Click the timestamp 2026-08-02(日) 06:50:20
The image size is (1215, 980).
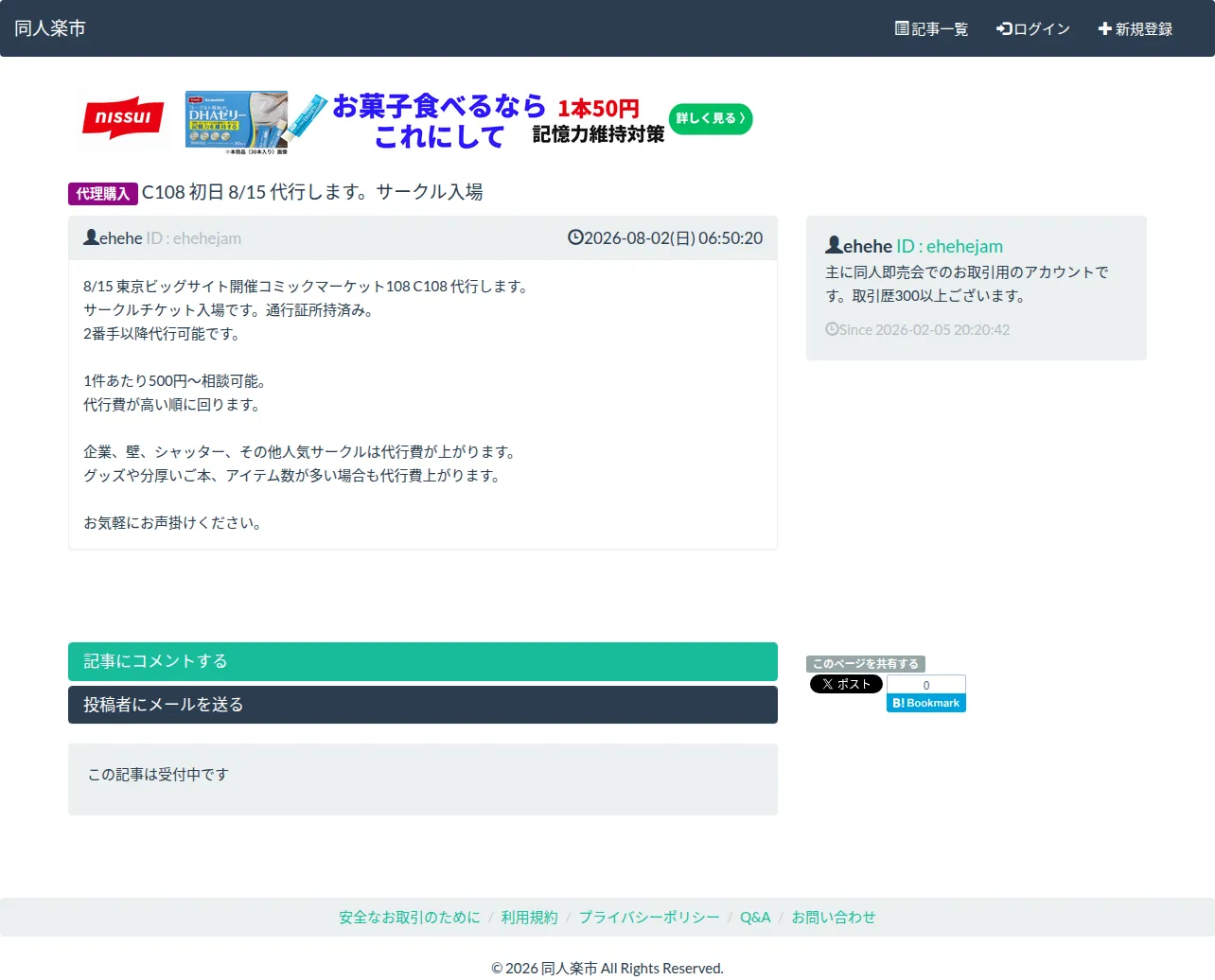click(x=673, y=238)
